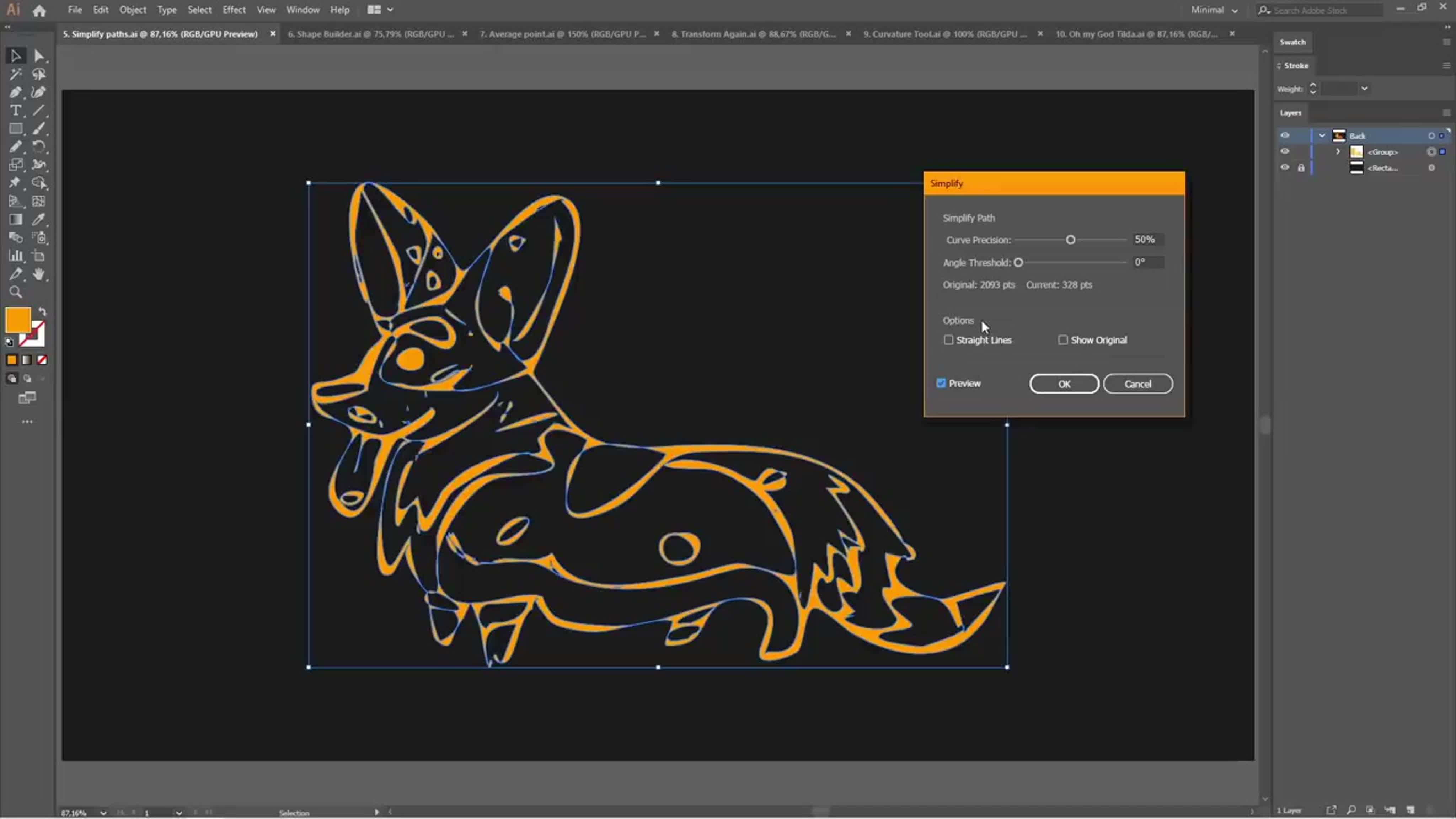Swap fill and stroke colors
Screen dimensions: 1456x819
coord(42,311)
